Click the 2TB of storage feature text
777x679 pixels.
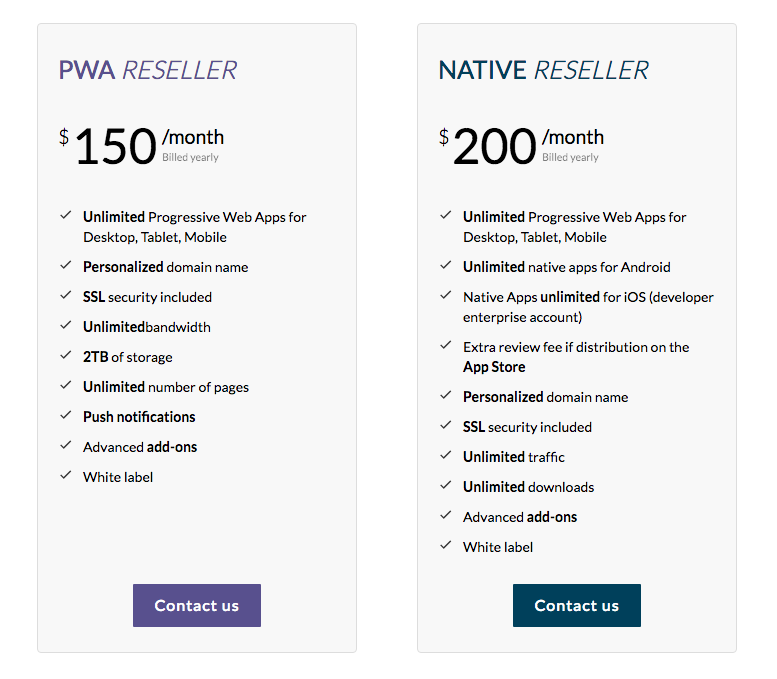128,357
